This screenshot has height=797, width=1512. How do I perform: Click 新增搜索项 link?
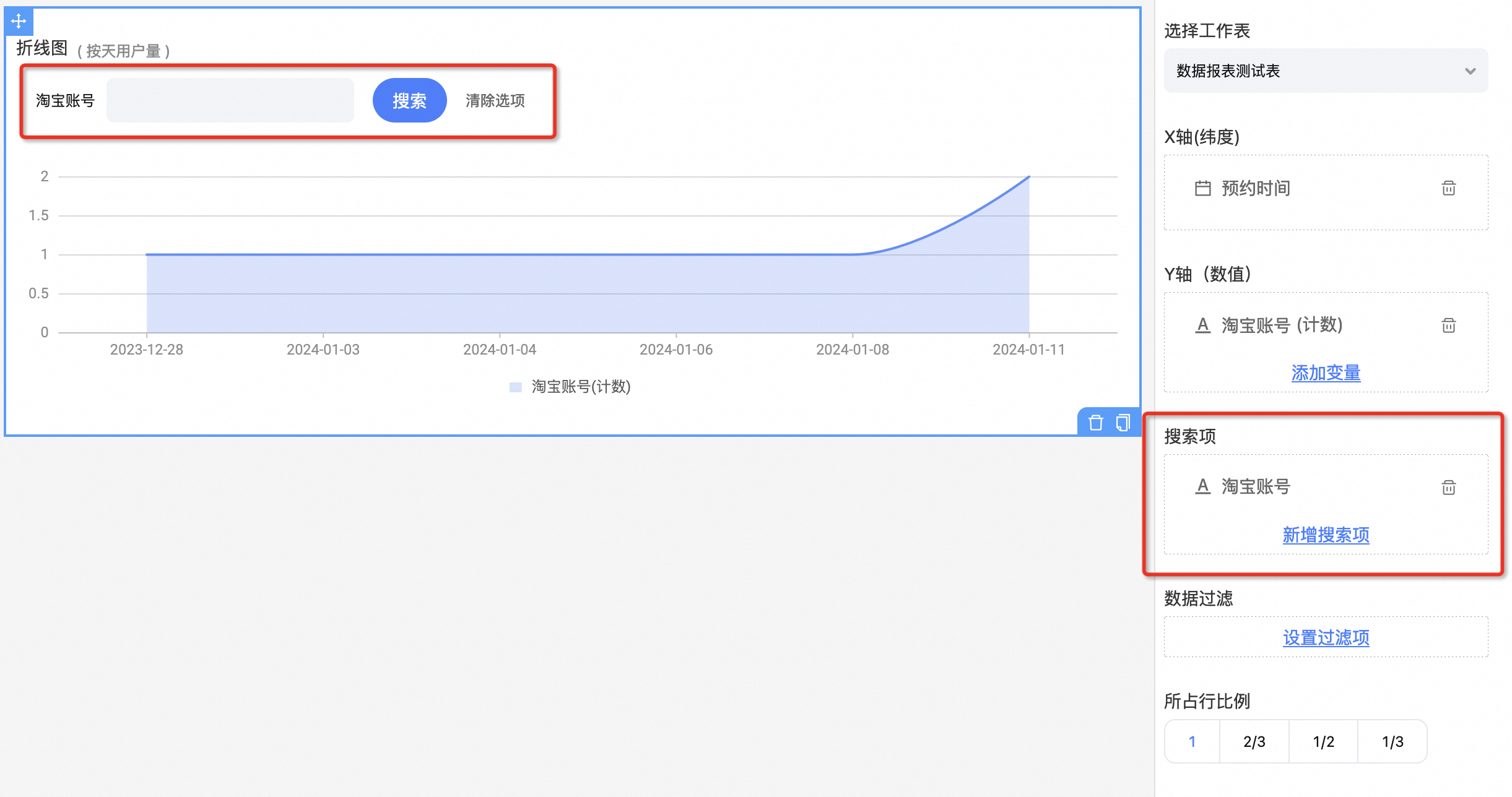coord(1326,535)
